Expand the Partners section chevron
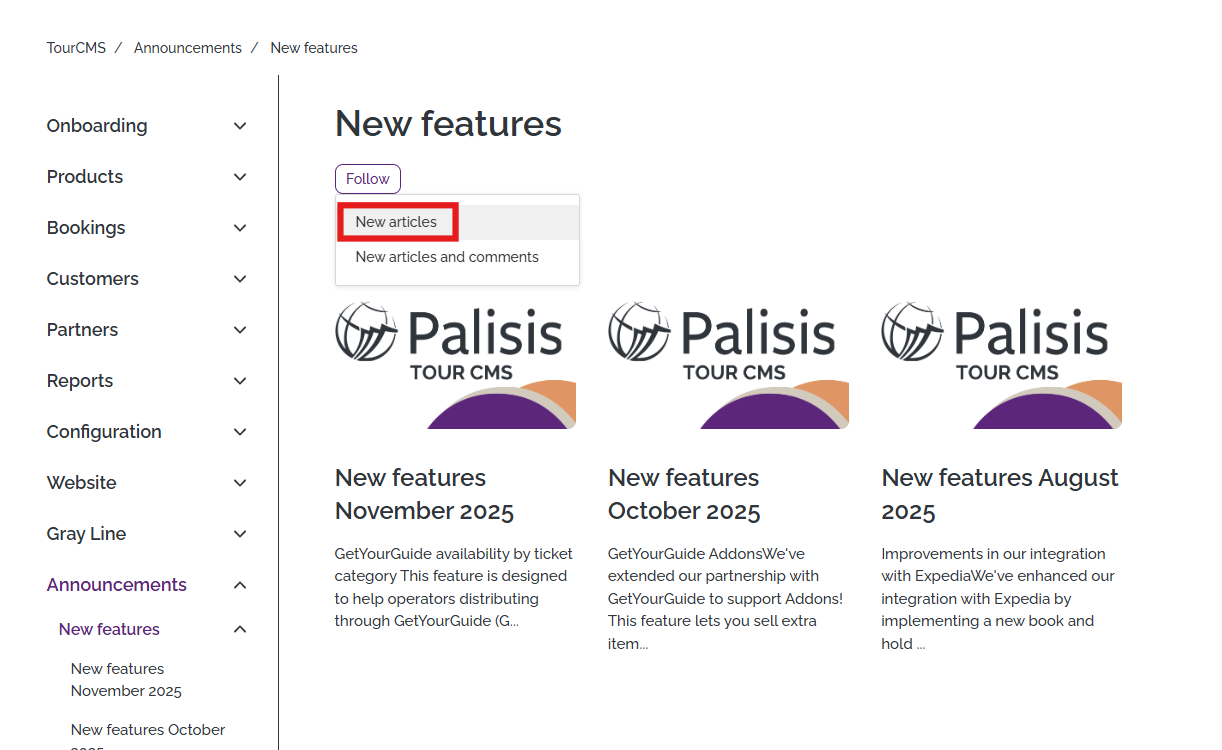Screen dimensions: 1222x750 240,330
